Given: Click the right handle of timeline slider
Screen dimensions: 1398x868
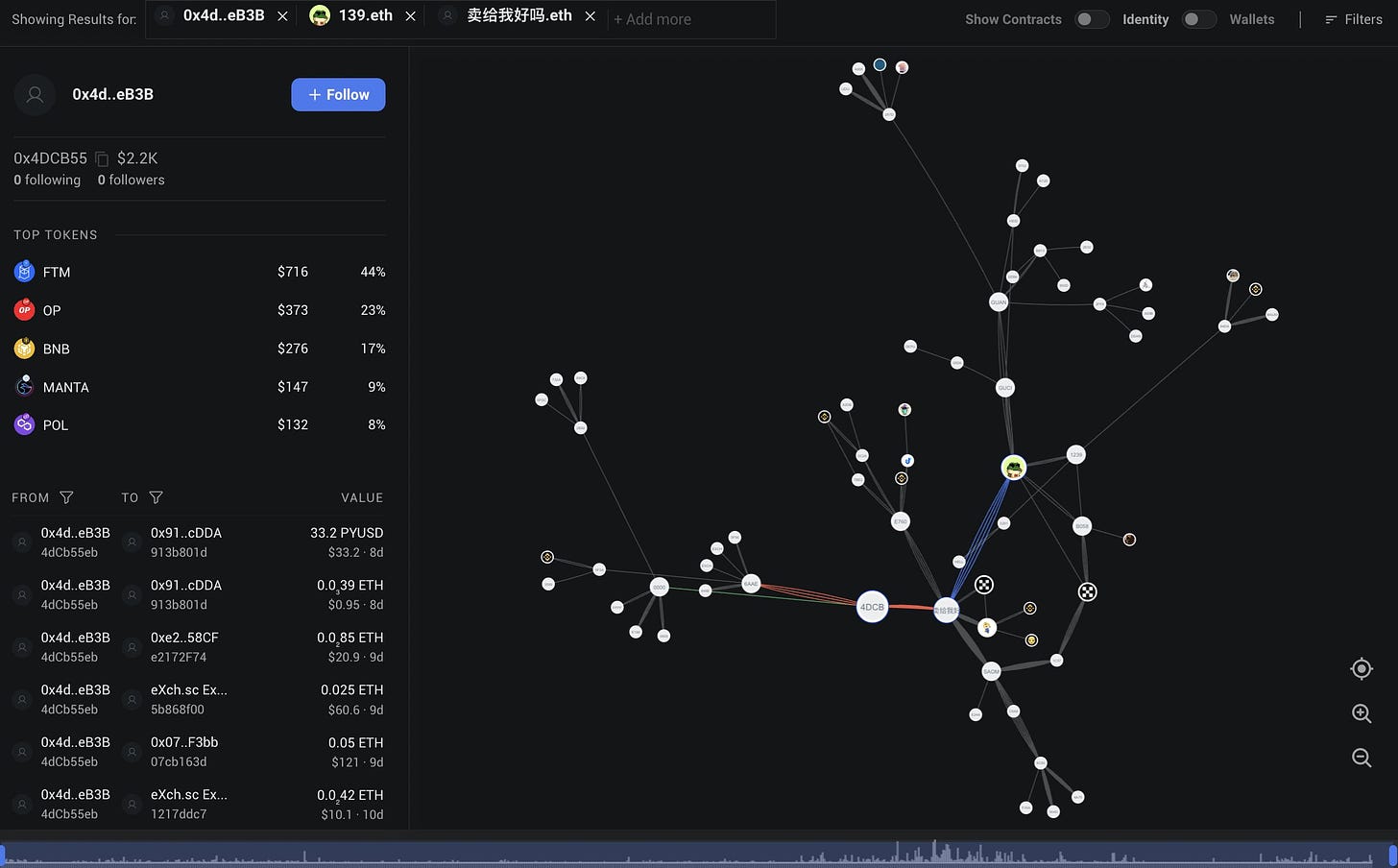Looking at the screenshot, I should (1392, 854).
